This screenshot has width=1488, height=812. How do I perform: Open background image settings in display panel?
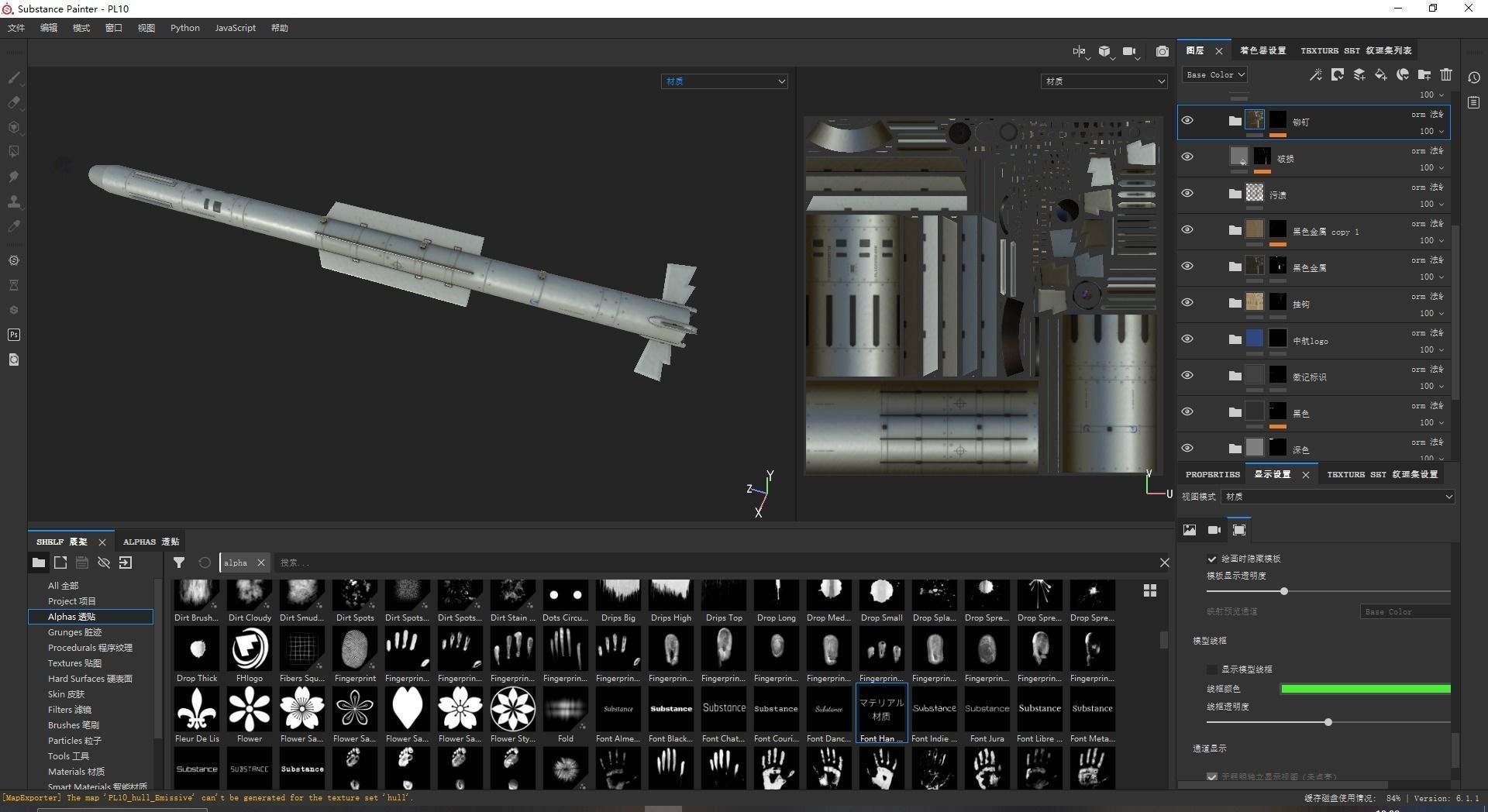coord(1190,530)
